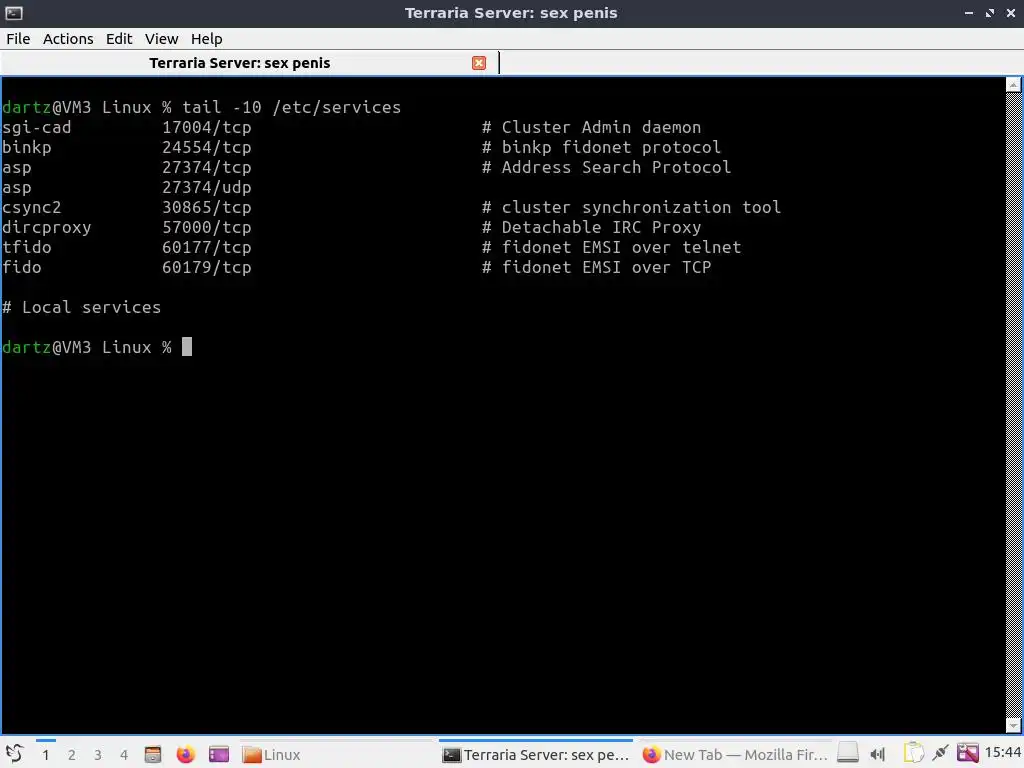Click the comment 'Detachable IRC Proxy'

[601, 228]
